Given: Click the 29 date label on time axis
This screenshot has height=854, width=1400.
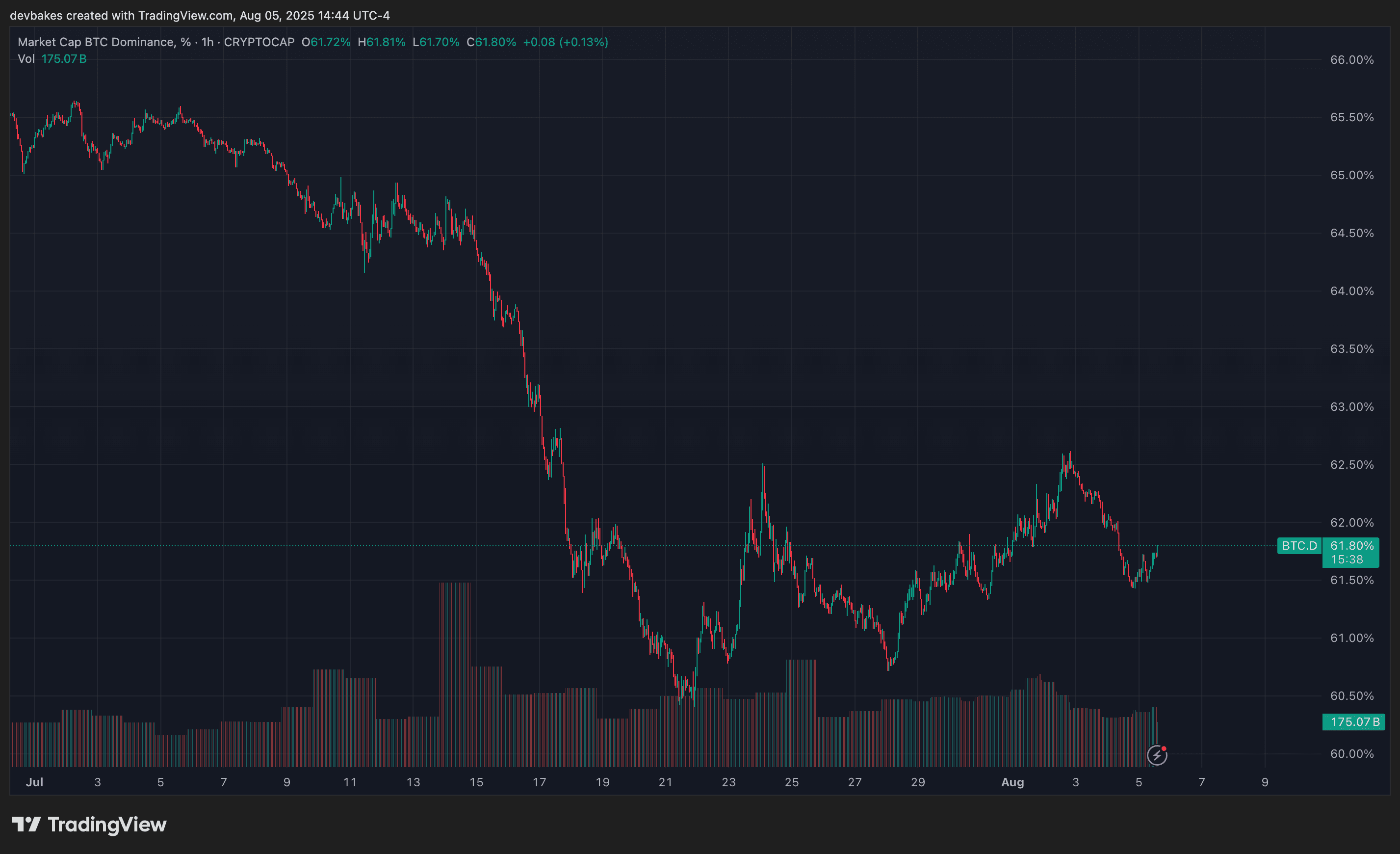Looking at the screenshot, I should pyautogui.click(x=918, y=782).
